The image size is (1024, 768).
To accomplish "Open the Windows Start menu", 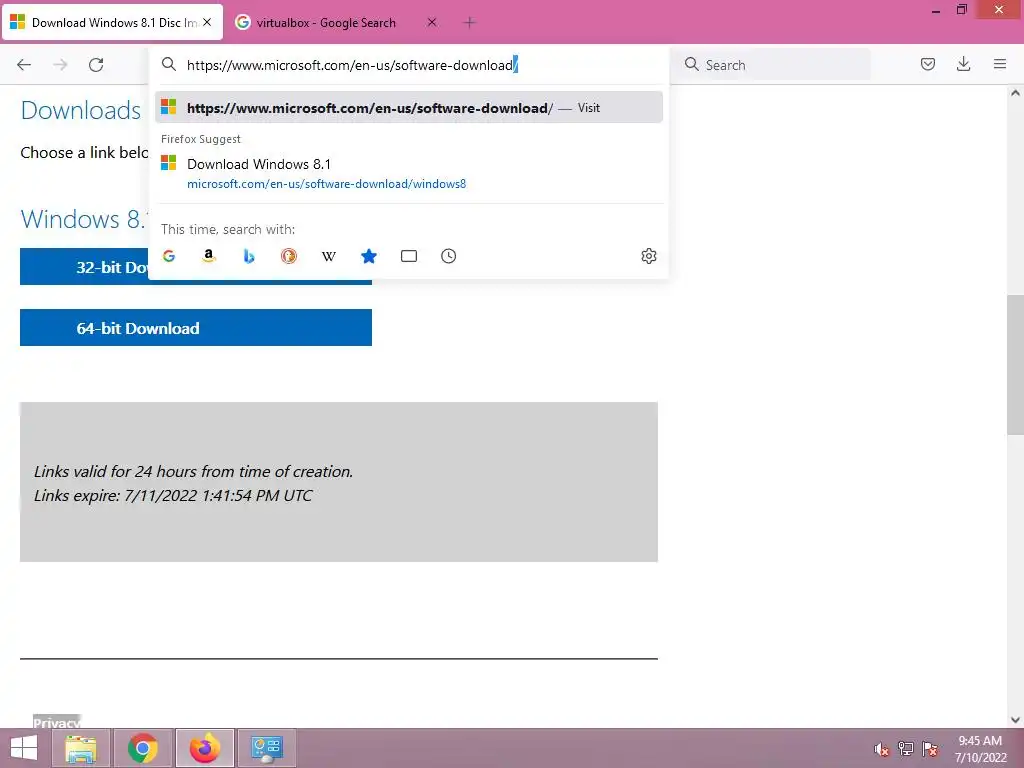I will 24,748.
